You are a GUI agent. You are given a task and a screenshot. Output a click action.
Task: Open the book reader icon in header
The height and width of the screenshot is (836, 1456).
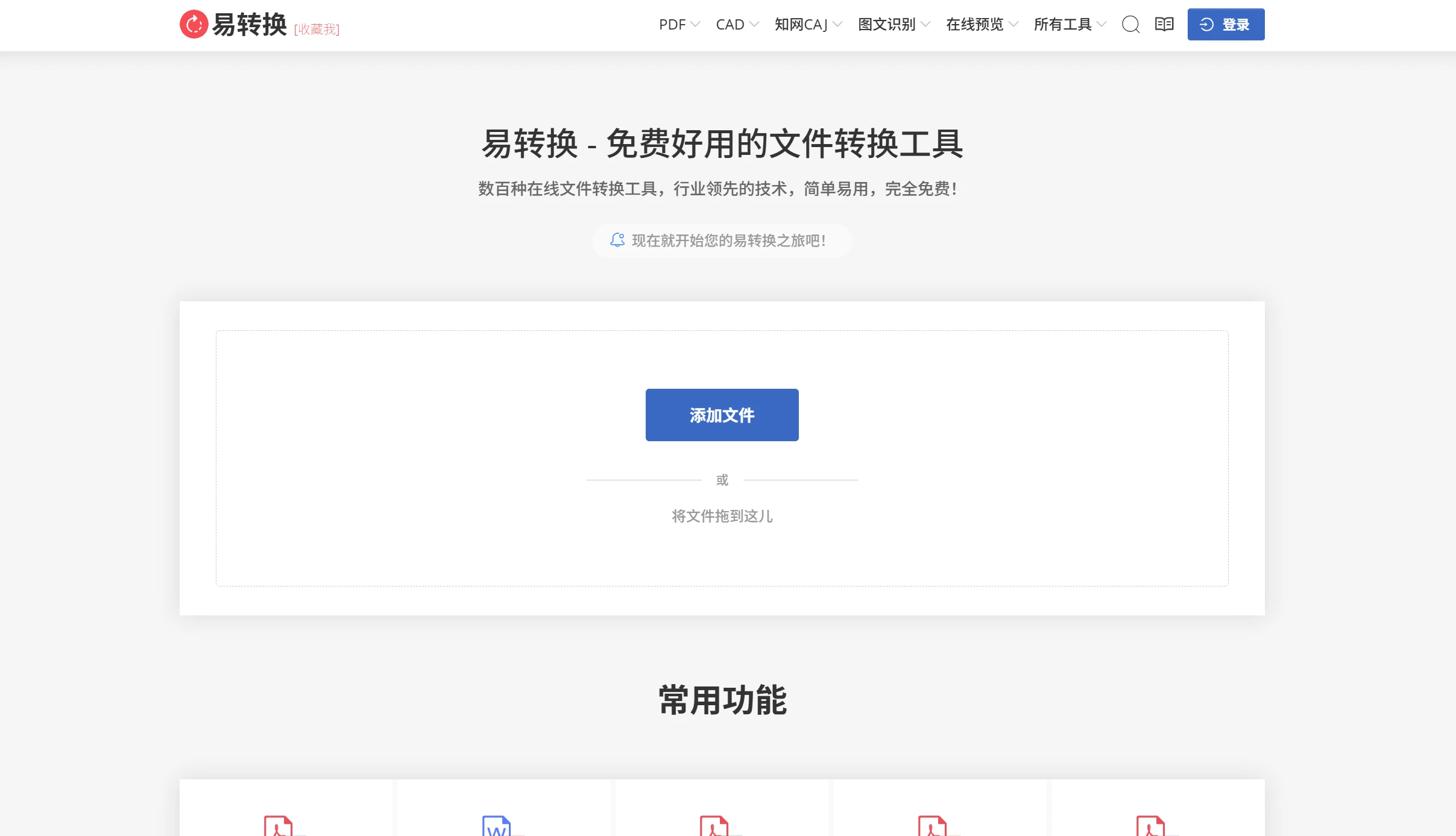(1164, 24)
